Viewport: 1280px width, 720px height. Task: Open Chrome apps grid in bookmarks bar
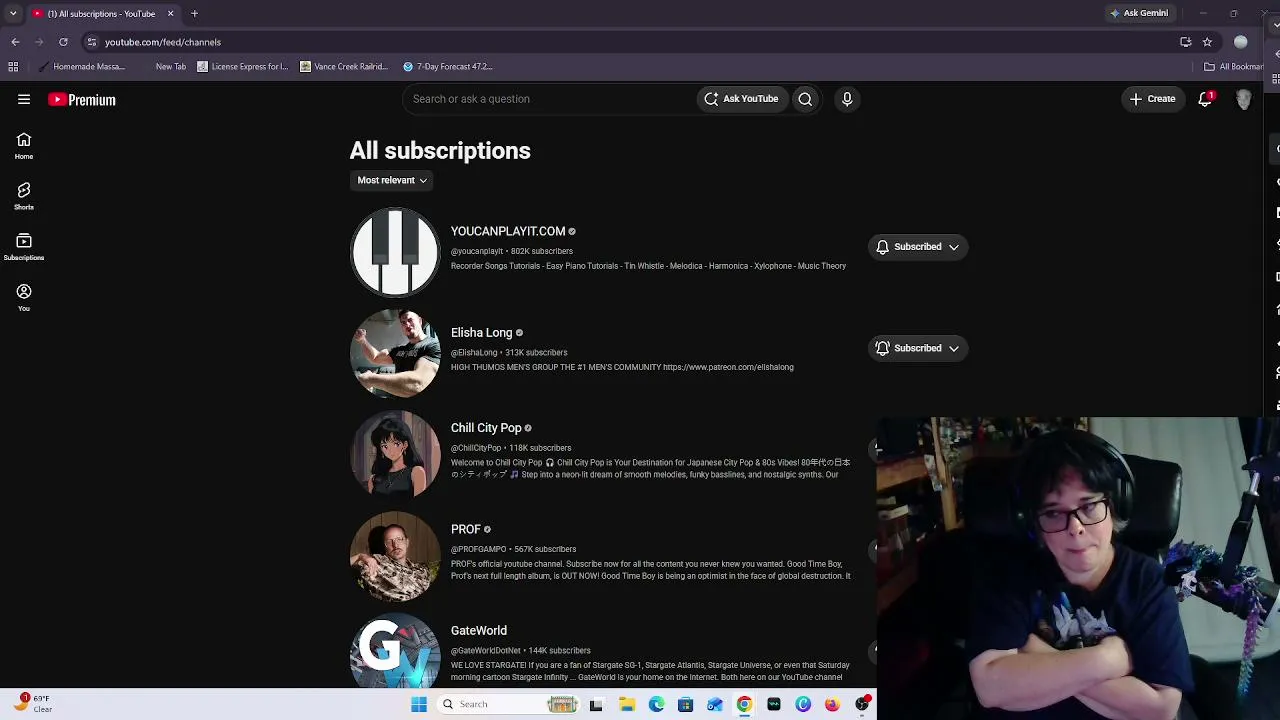tap(13, 67)
